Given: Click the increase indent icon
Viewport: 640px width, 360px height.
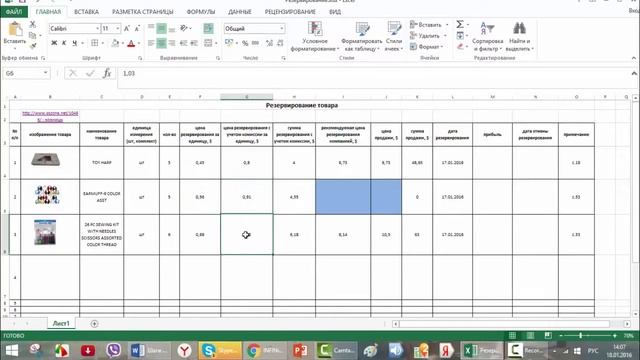Looking at the screenshot, I should click(x=194, y=43).
